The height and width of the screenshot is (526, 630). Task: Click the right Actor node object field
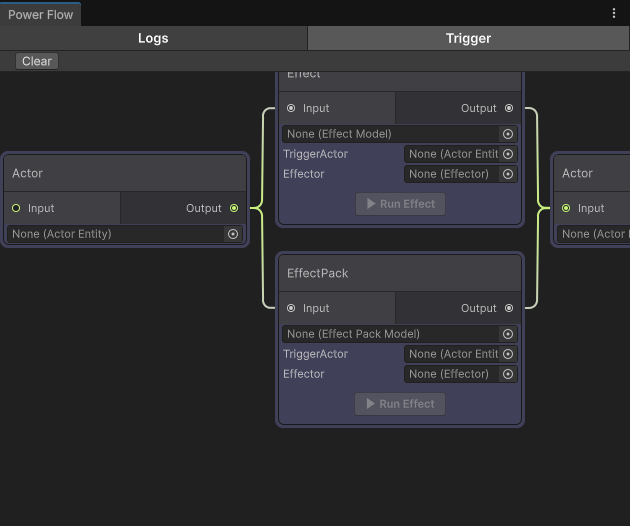[x=593, y=234]
